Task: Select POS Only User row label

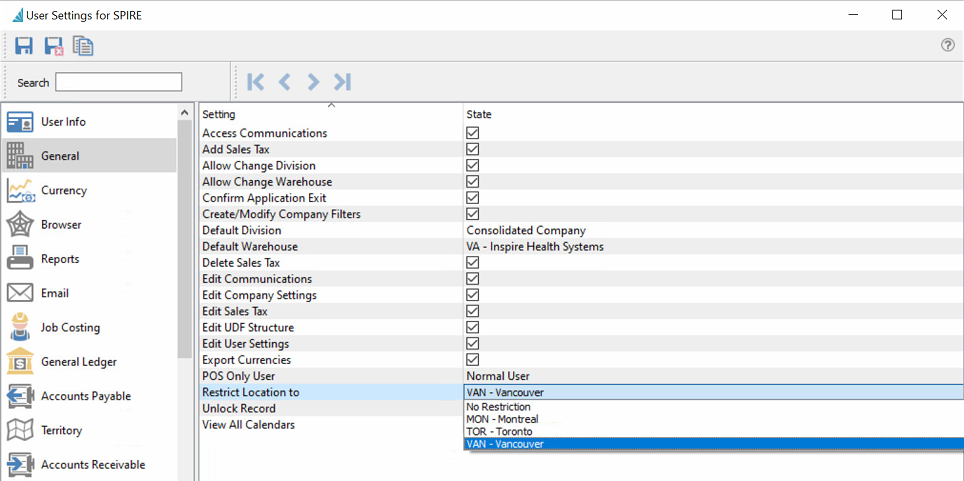Action: (x=239, y=376)
